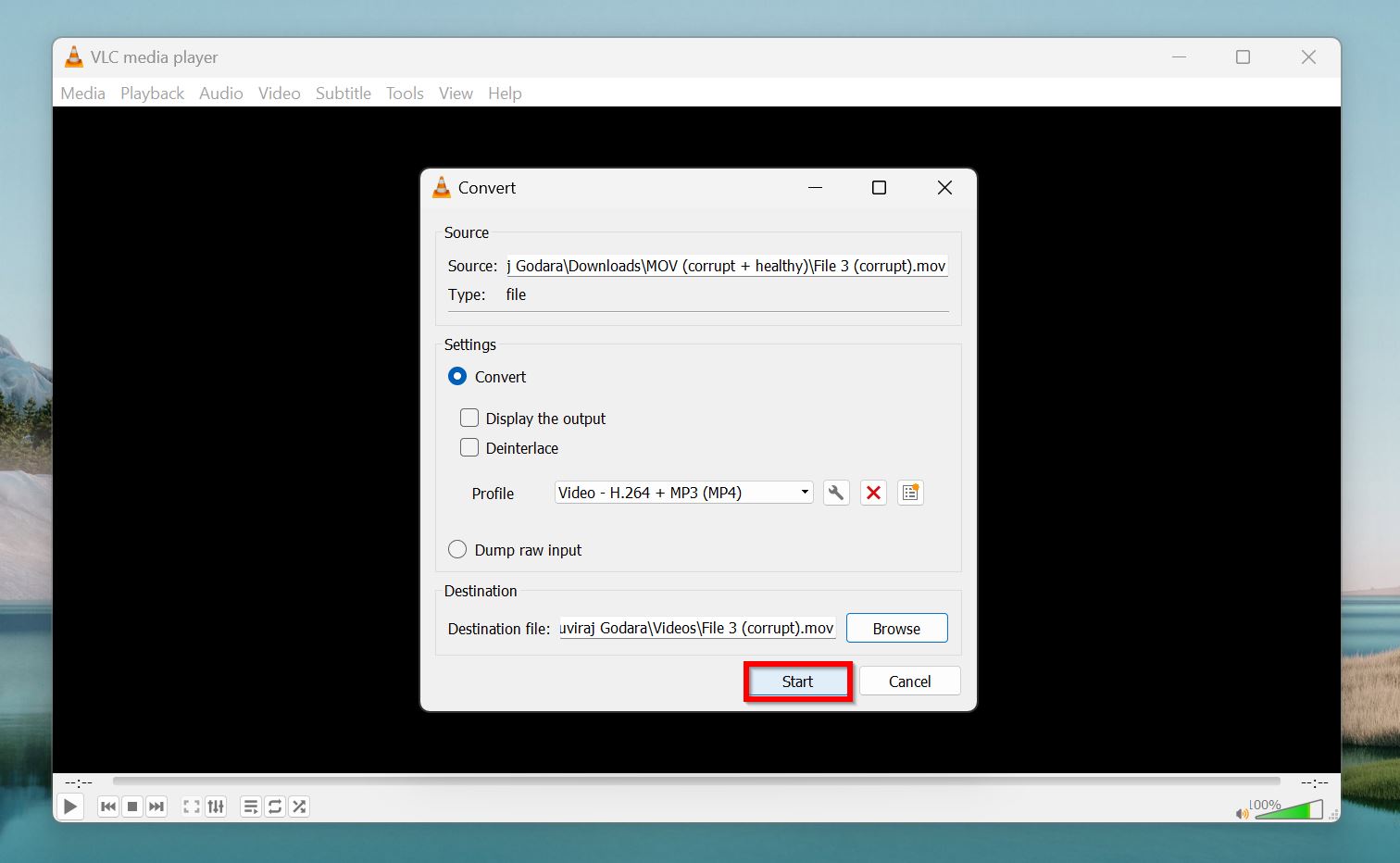Select the Dump raw input radio button

pyautogui.click(x=456, y=549)
